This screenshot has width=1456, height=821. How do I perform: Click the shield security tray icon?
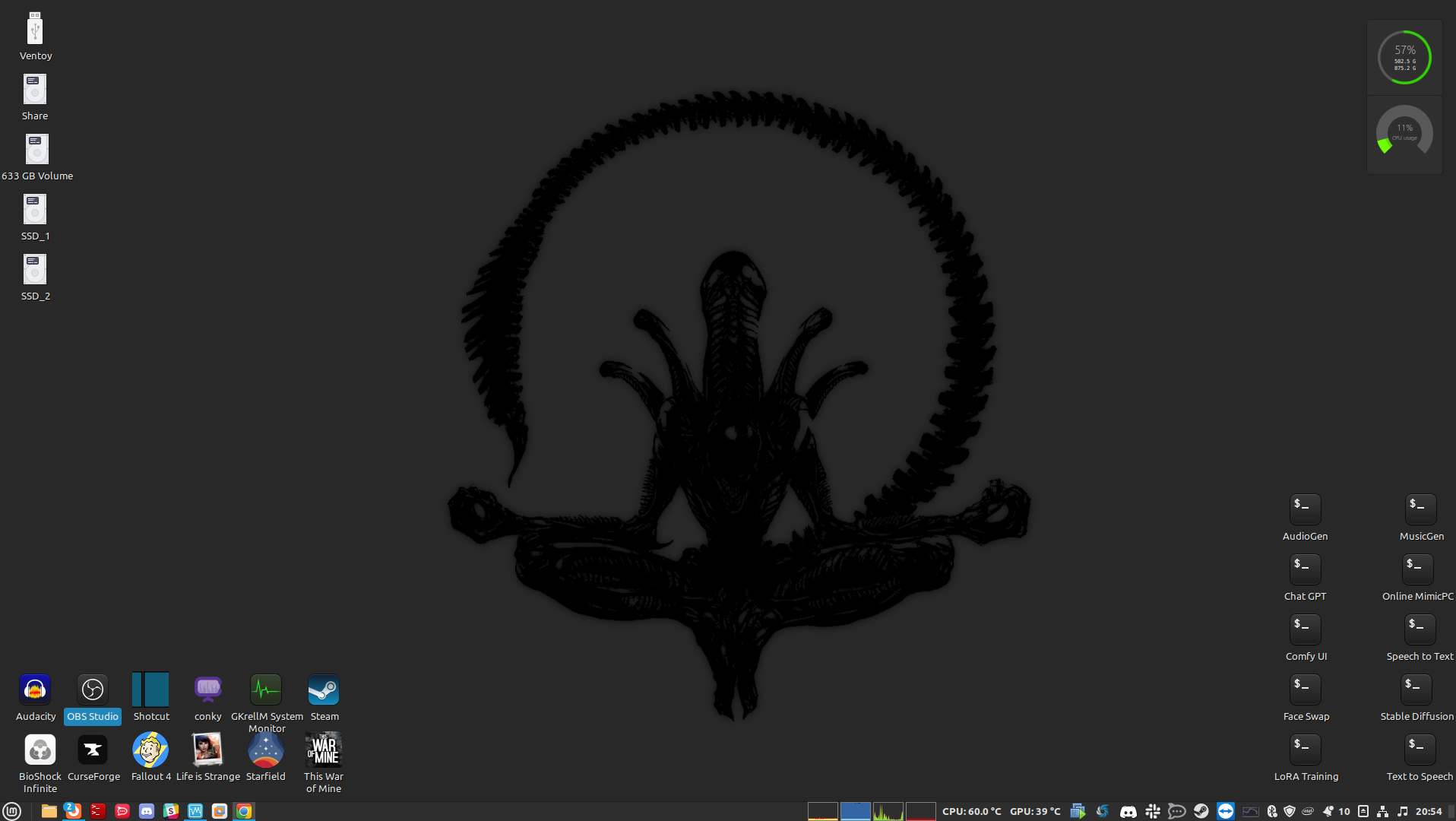1290,811
